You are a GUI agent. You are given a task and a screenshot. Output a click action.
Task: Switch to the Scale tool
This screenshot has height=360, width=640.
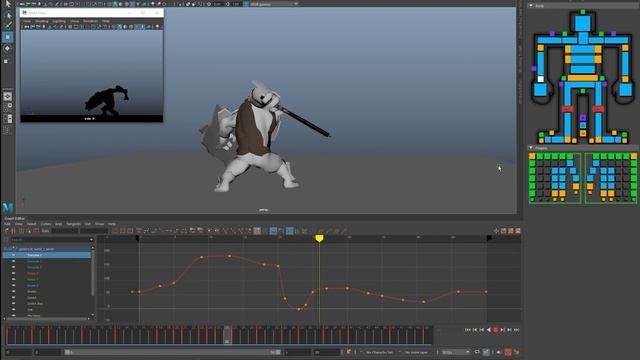(6, 61)
